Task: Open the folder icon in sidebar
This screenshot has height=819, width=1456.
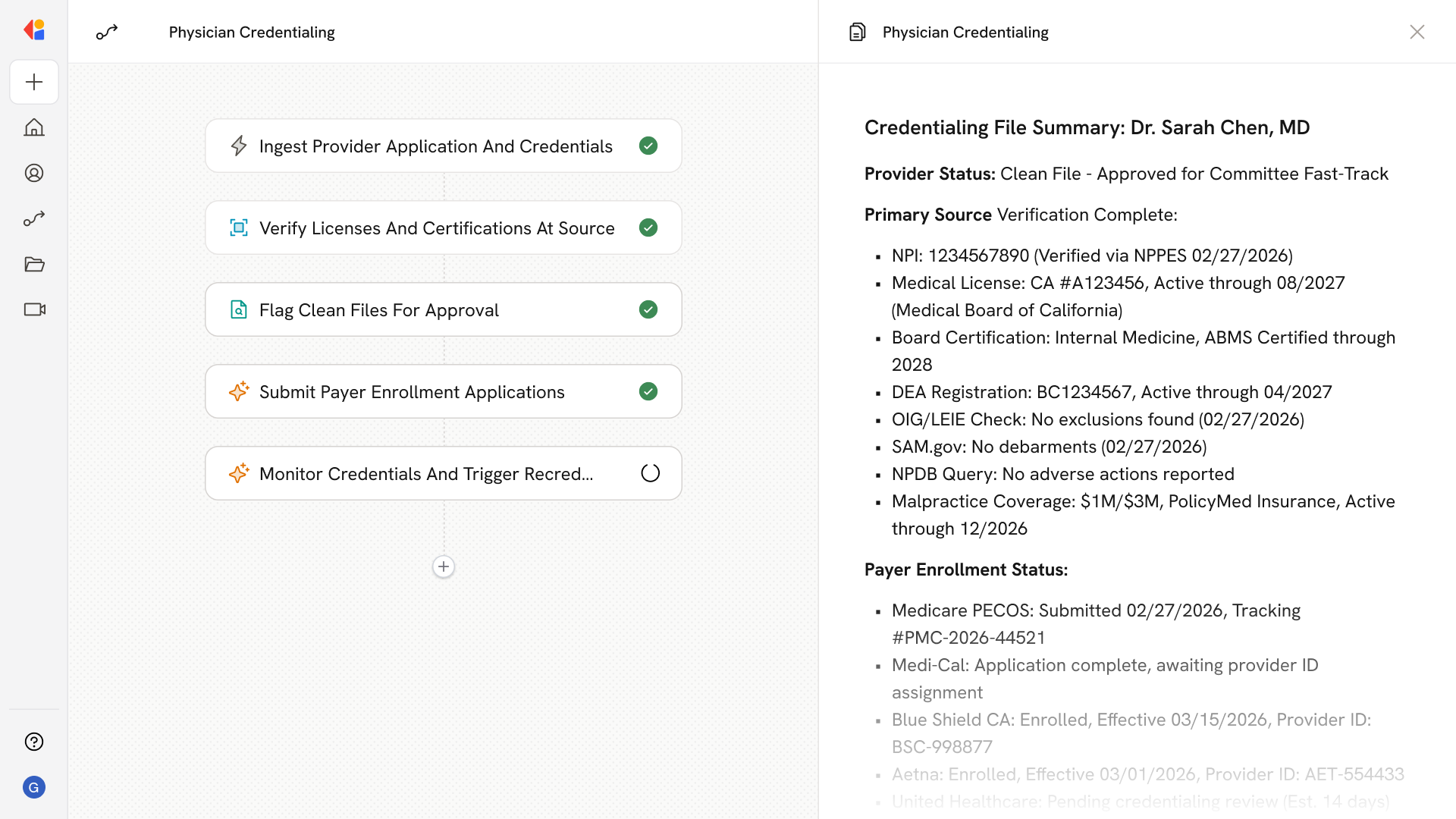Action: (34, 264)
